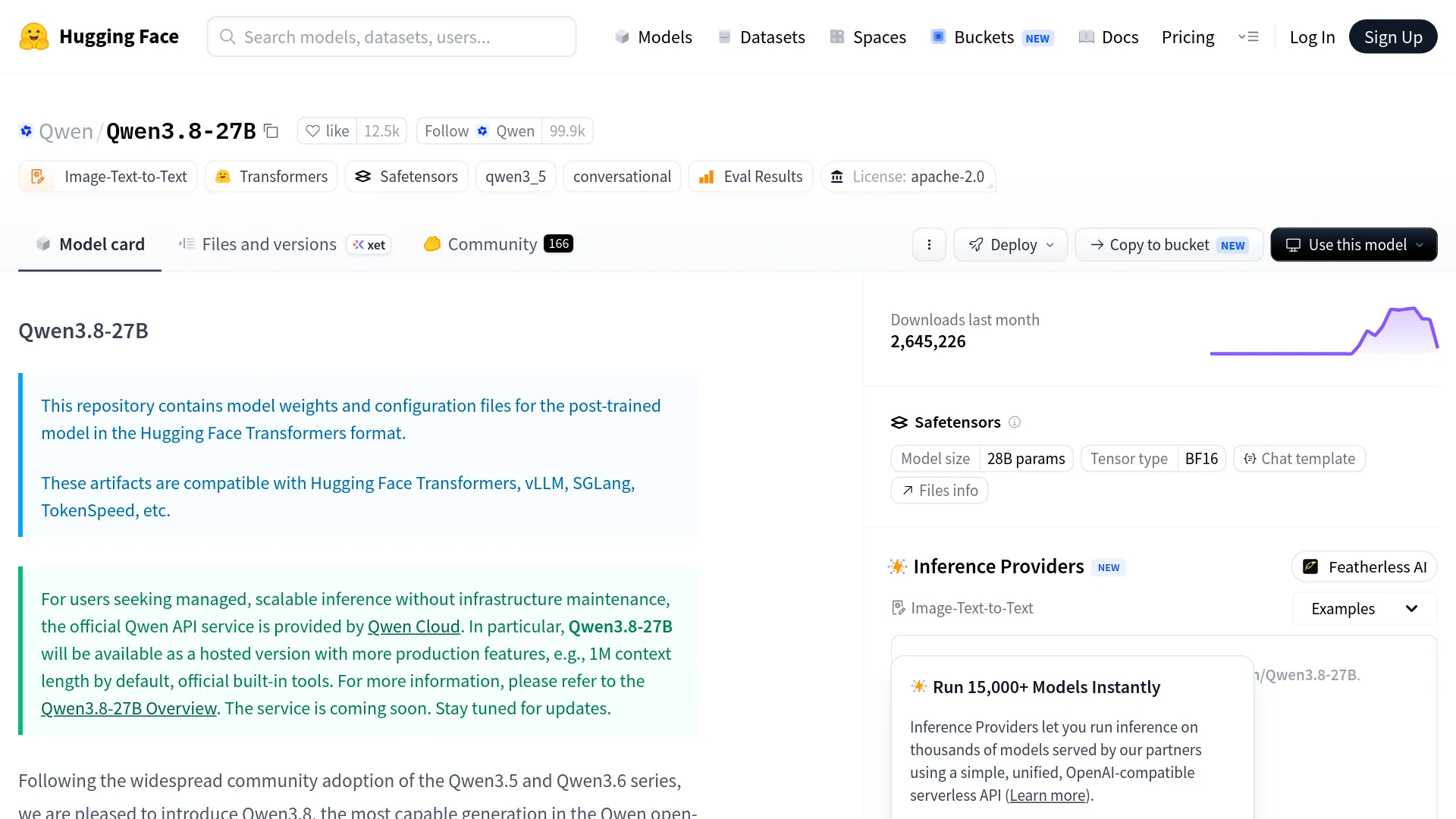The height and width of the screenshot is (819, 1456).
Task: Select the Featherless AI provider
Action: (x=1364, y=567)
